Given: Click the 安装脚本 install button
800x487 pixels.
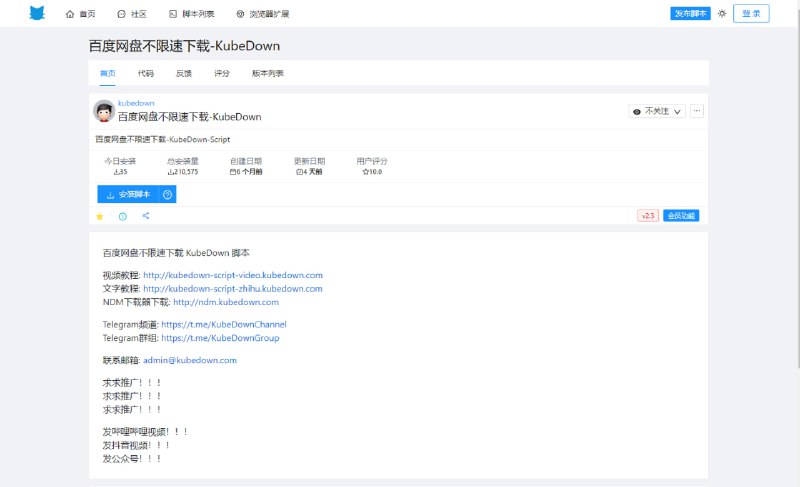Looking at the screenshot, I should click(x=128, y=194).
